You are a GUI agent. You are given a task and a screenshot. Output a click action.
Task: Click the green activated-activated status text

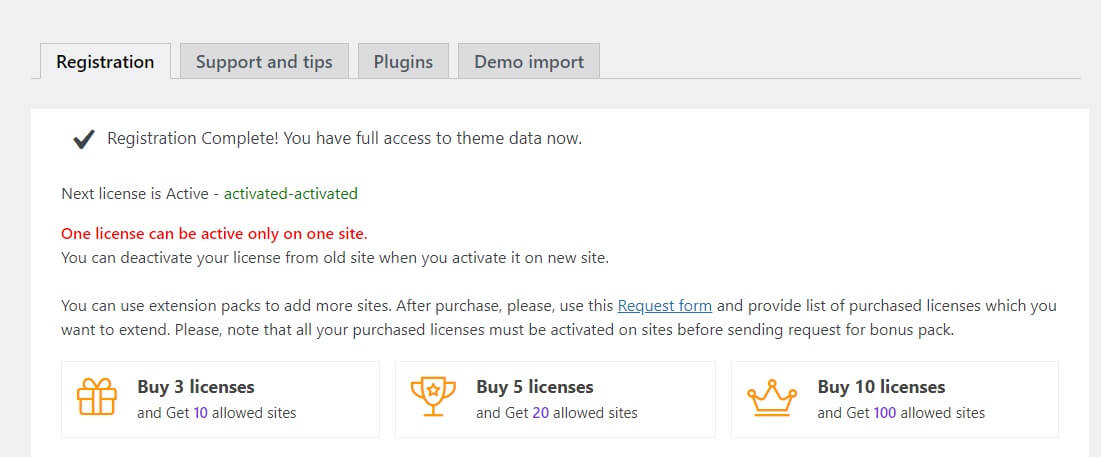click(290, 193)
